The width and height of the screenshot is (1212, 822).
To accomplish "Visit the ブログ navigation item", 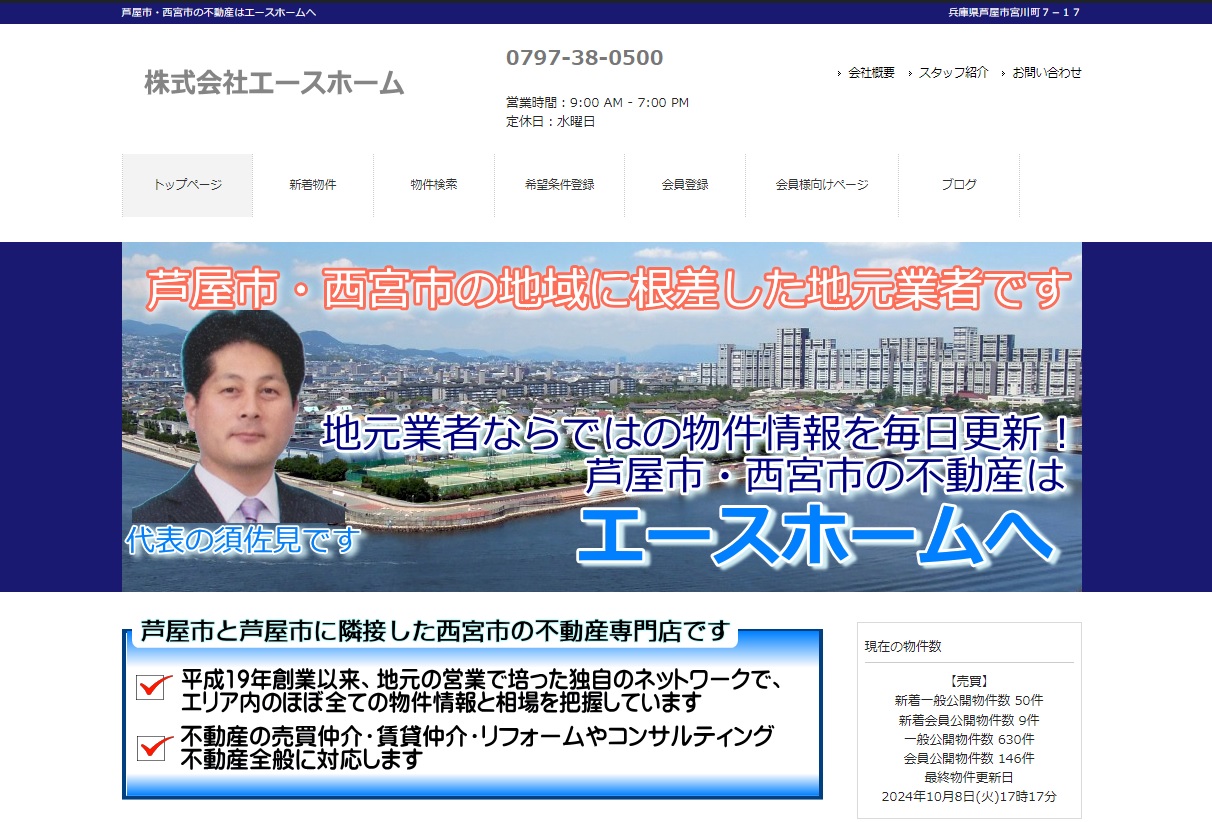I will [x=959, y=185].
